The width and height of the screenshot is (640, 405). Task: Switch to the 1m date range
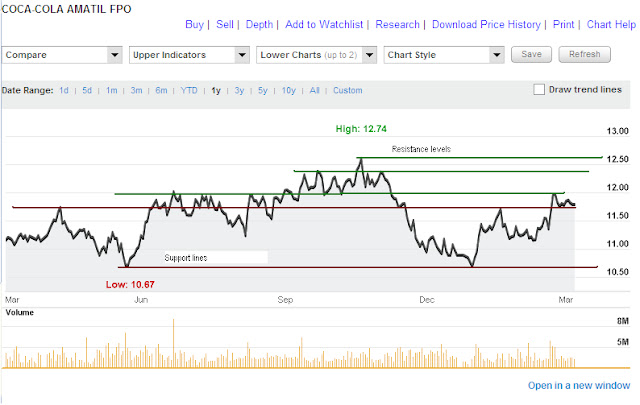coord(111,90)
